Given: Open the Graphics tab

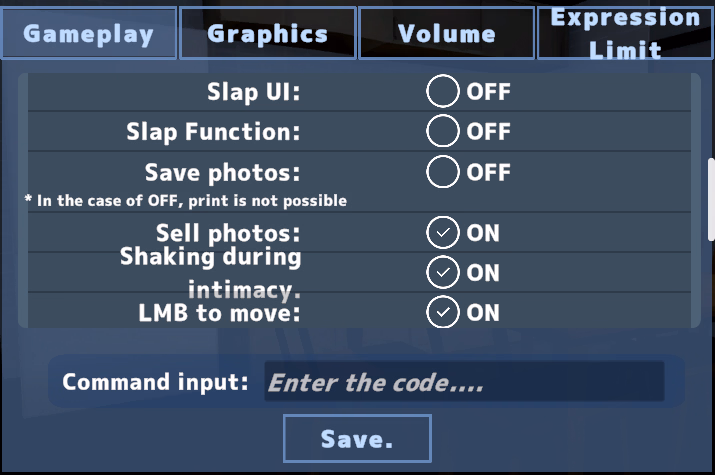Looking at the screenshot, I should pos(268,33).
